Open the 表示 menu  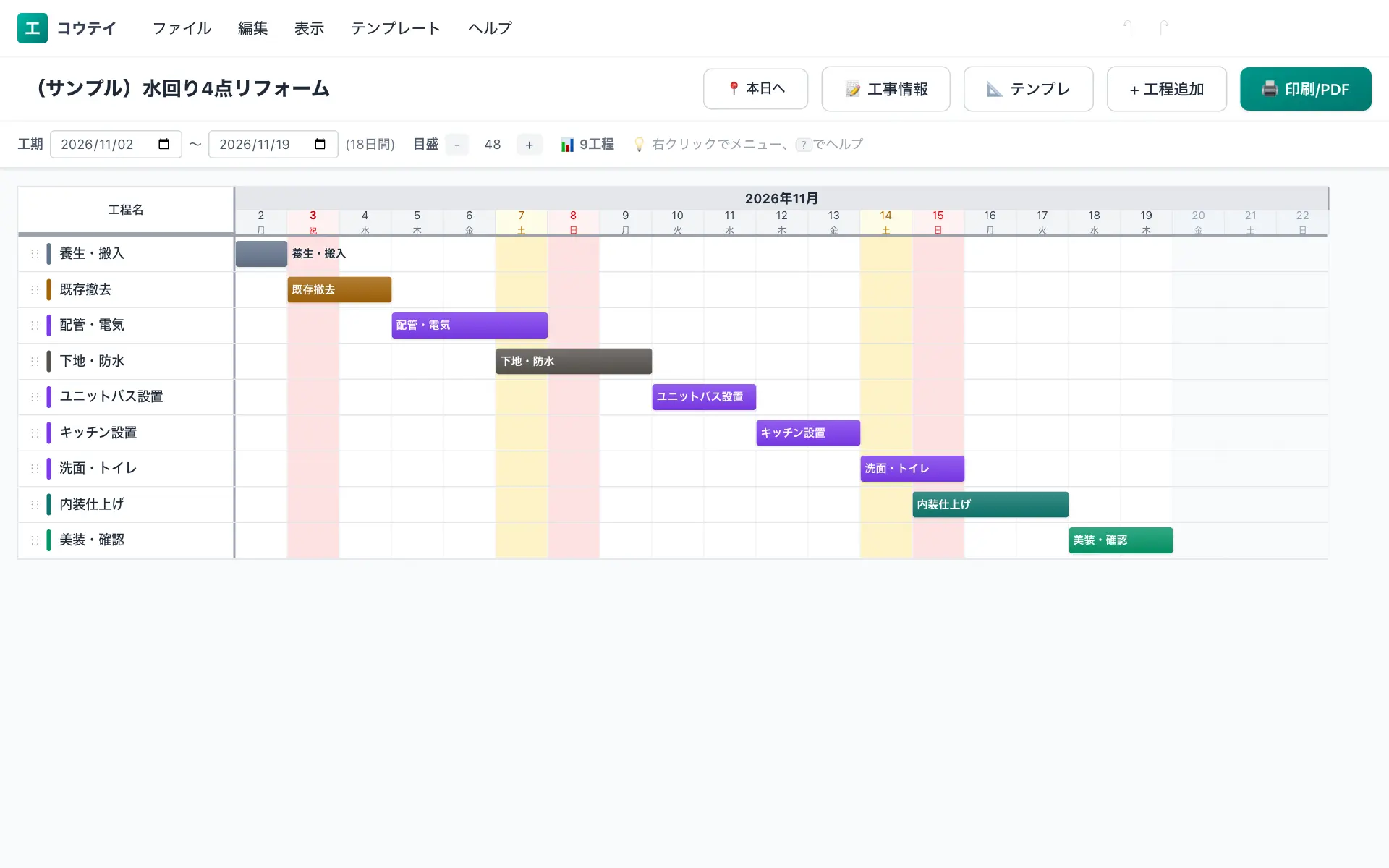[310, 28]
